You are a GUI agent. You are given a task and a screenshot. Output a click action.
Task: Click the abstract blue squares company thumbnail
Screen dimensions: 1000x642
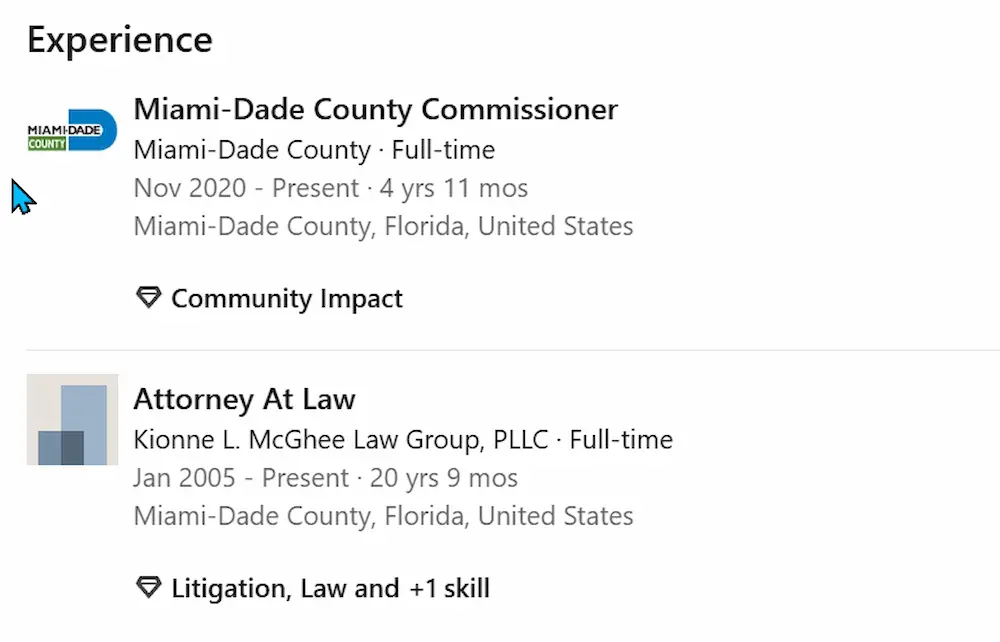(x=72, y=420)
